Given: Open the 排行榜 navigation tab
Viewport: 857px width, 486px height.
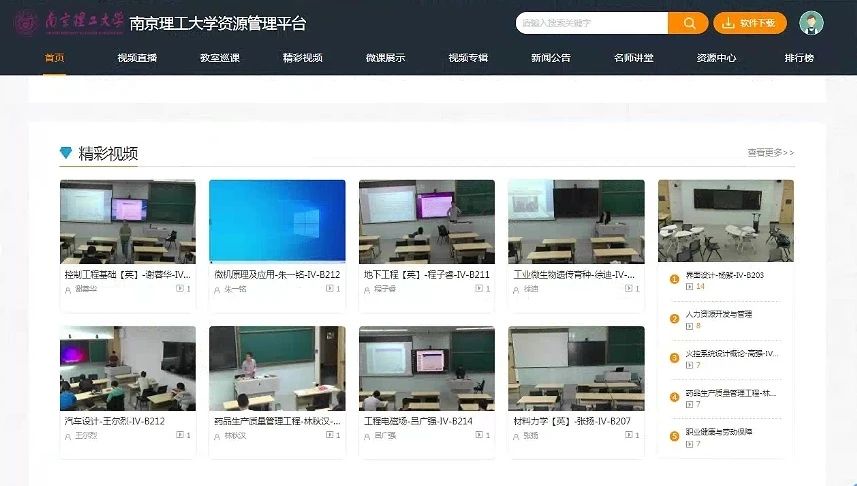Looking at the screenshot, I should coord(798,58).
